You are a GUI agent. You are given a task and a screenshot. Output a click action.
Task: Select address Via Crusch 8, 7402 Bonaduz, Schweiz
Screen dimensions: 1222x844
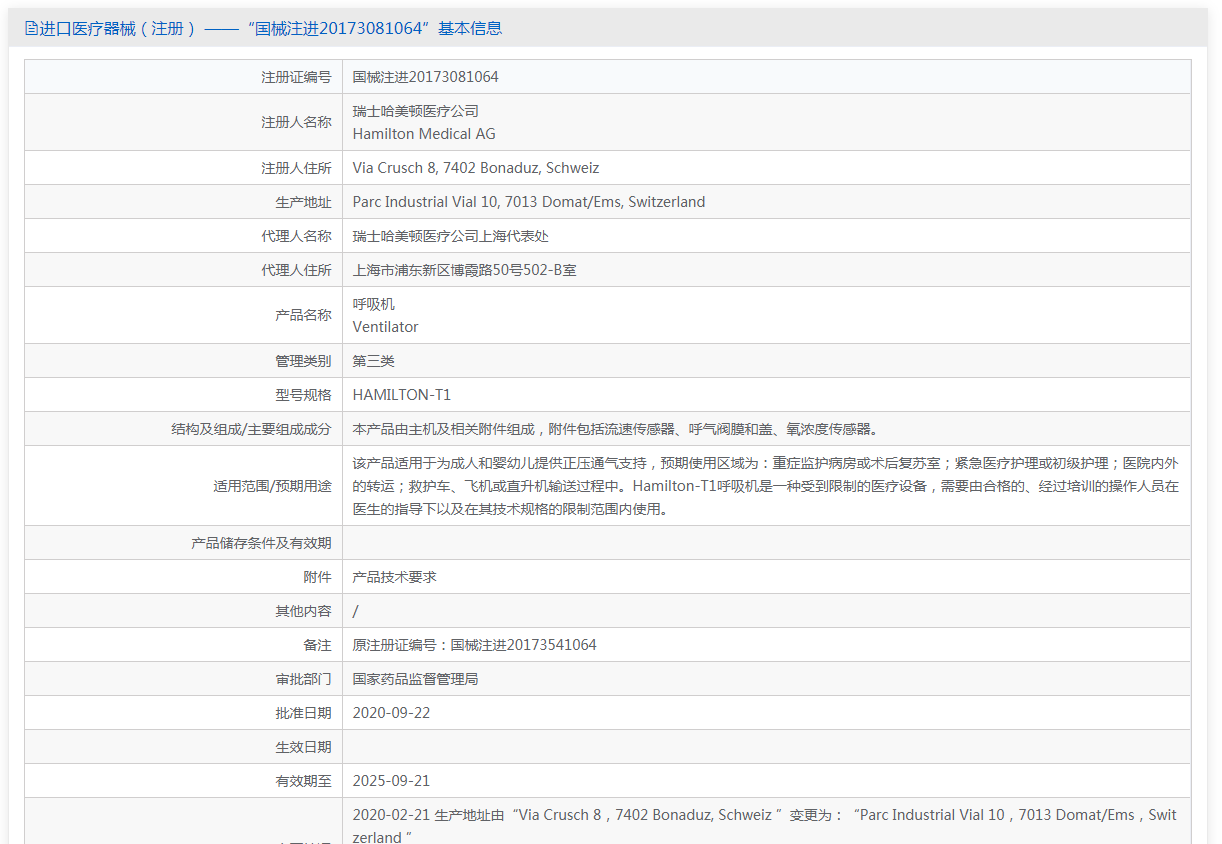point(476,168)
